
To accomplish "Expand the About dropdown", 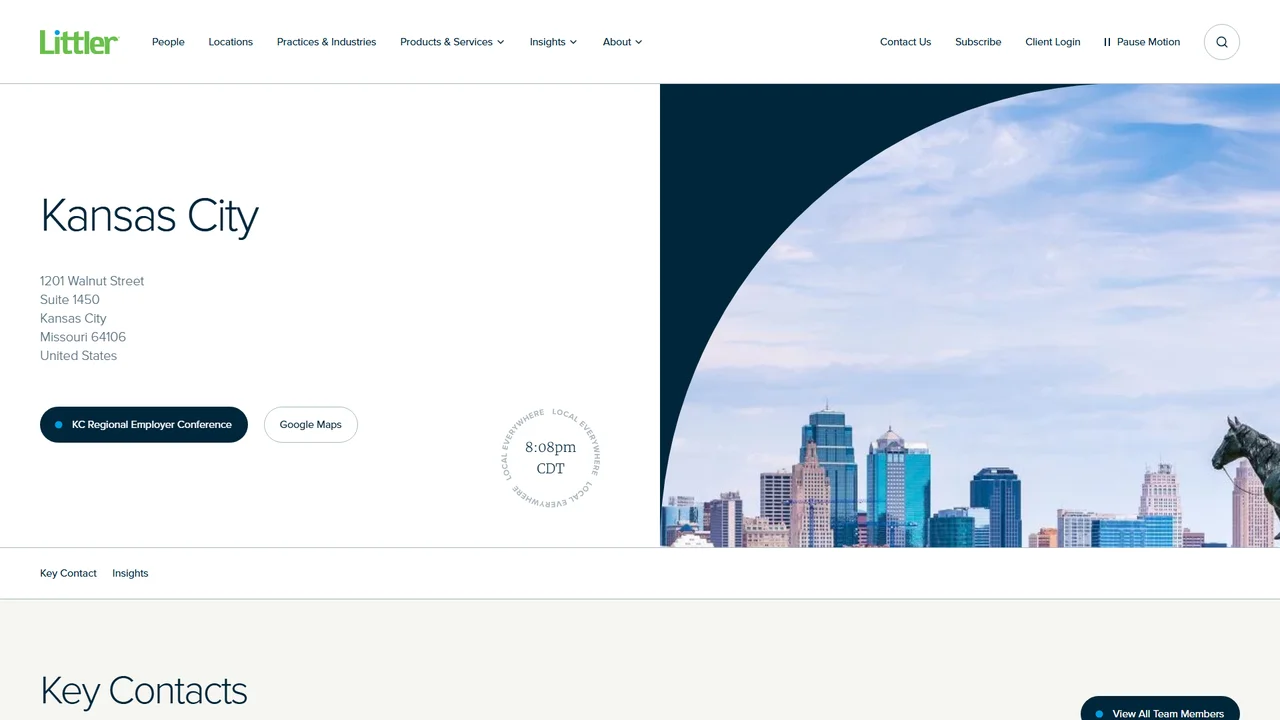I will (622, 42).
